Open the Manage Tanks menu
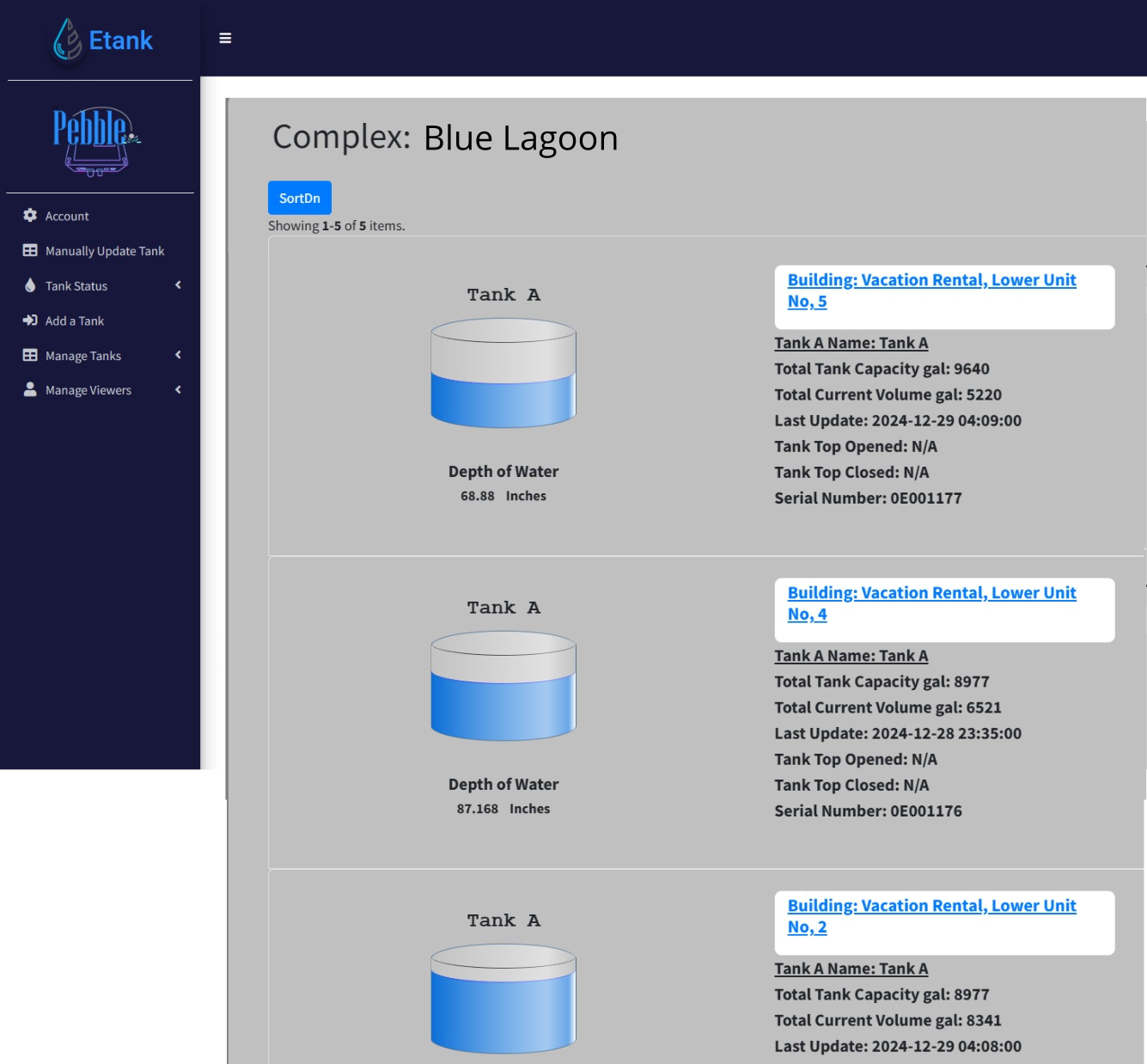Viewport: 1147px width, 1064px height. (83, 356)
